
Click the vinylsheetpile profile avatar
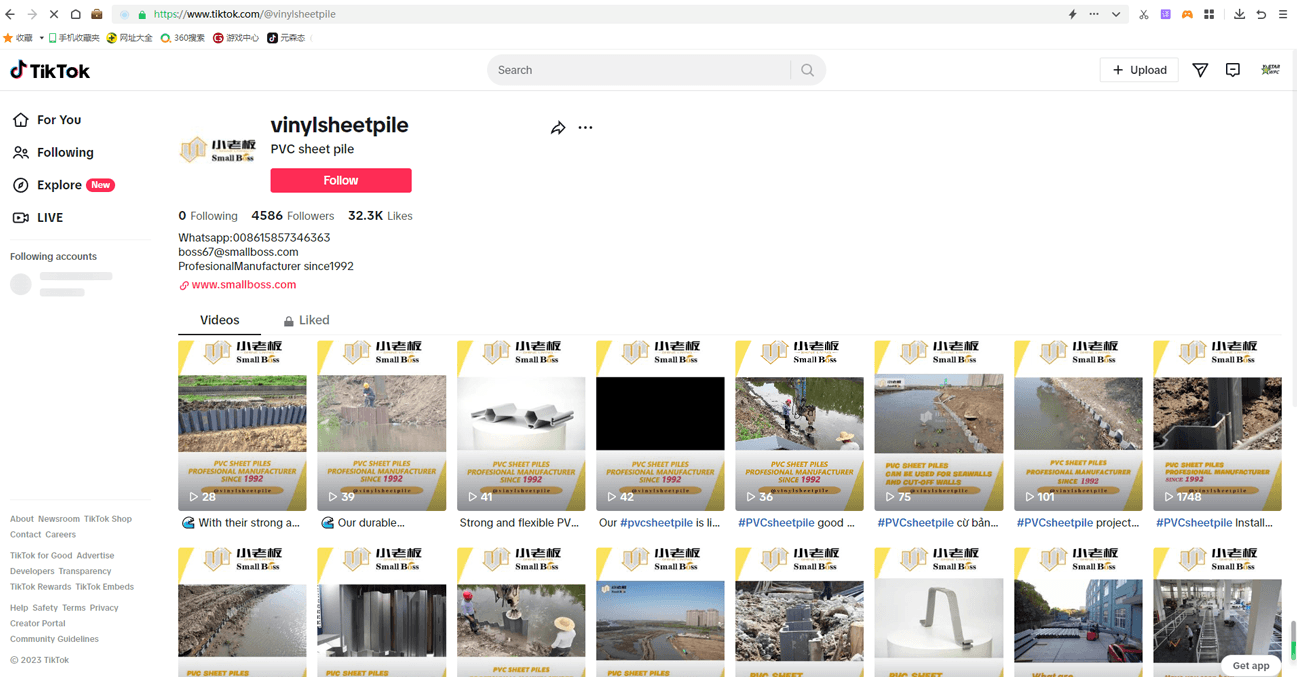pyautogui.click(x=218, y=150)
